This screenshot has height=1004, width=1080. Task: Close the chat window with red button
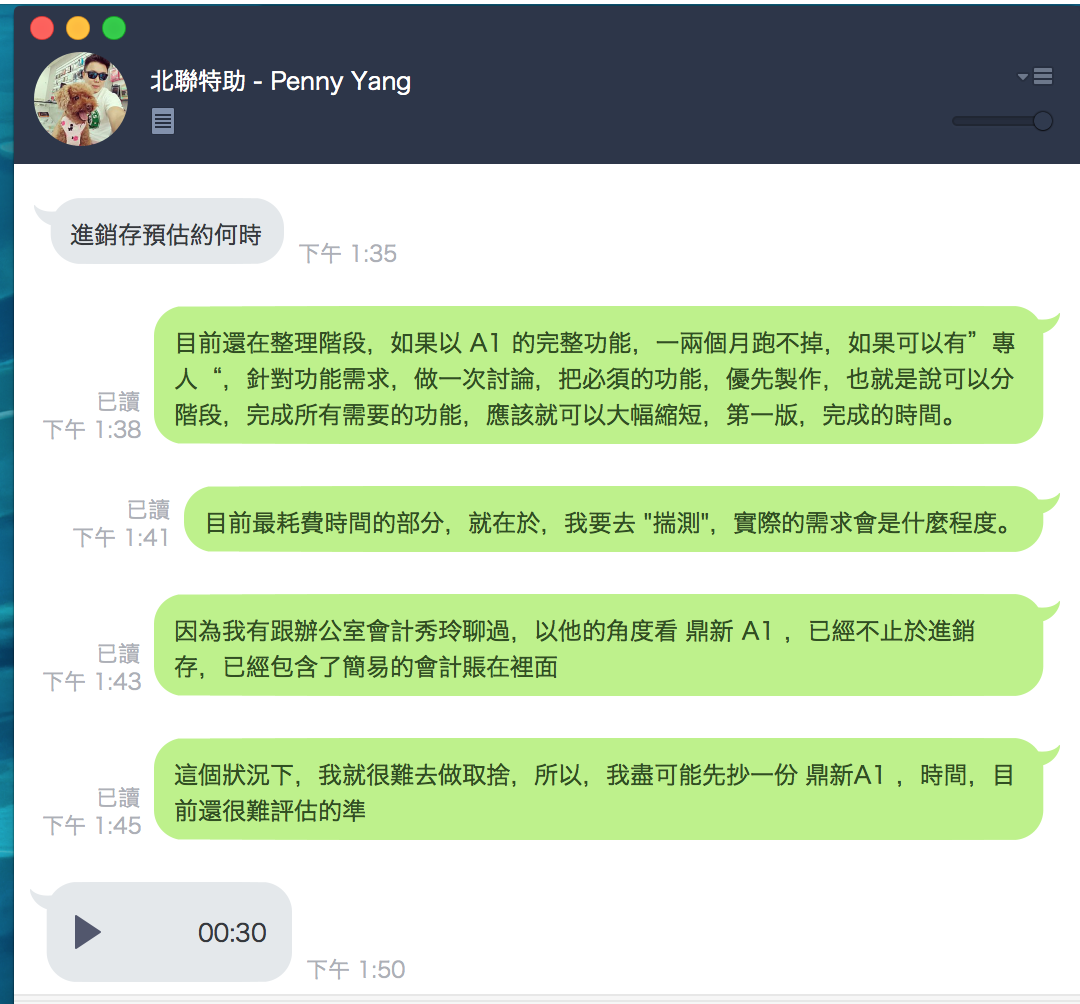pyautogui.click(x=42, y=28)
